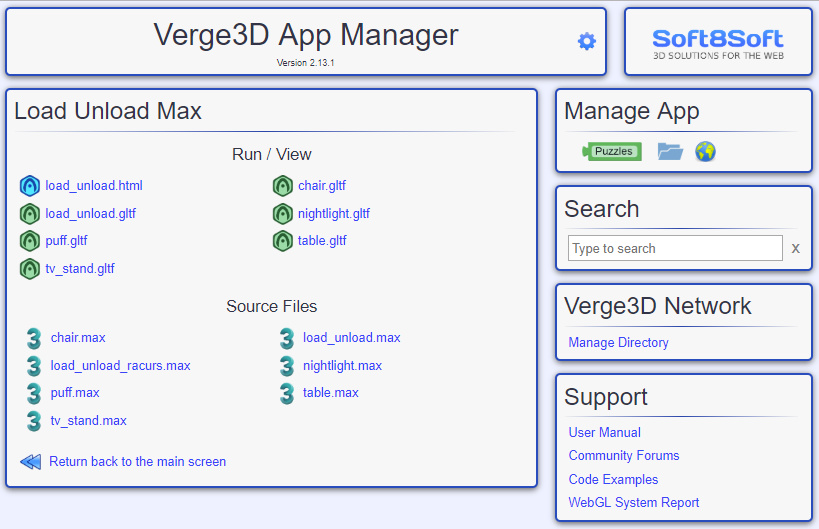The height and width of the screenshot is (529, 819).
Task: Clear the search with the x button
Action: [x=795, y=248]
